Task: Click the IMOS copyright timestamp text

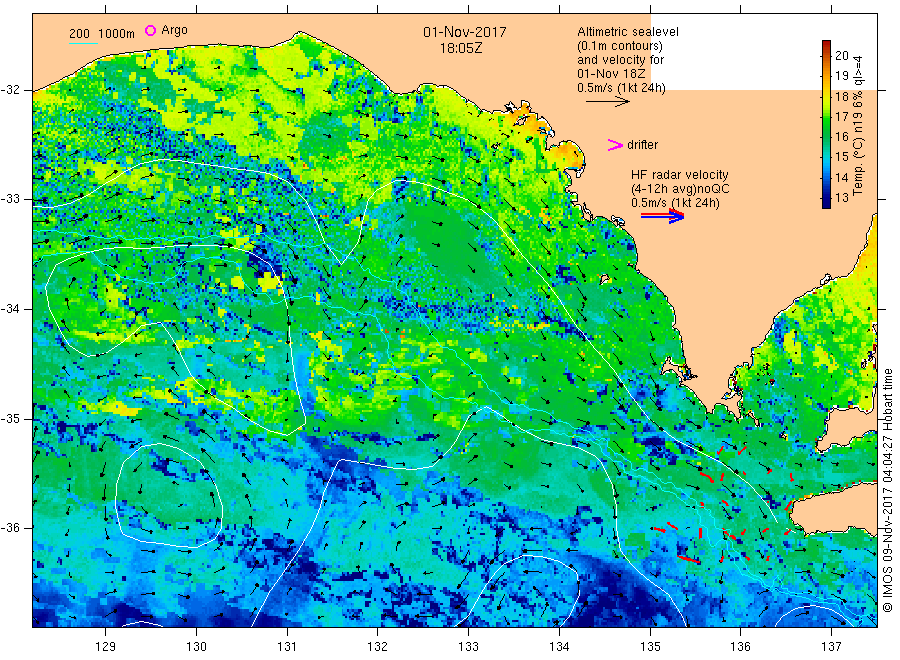Action: [x=887, y=490]
